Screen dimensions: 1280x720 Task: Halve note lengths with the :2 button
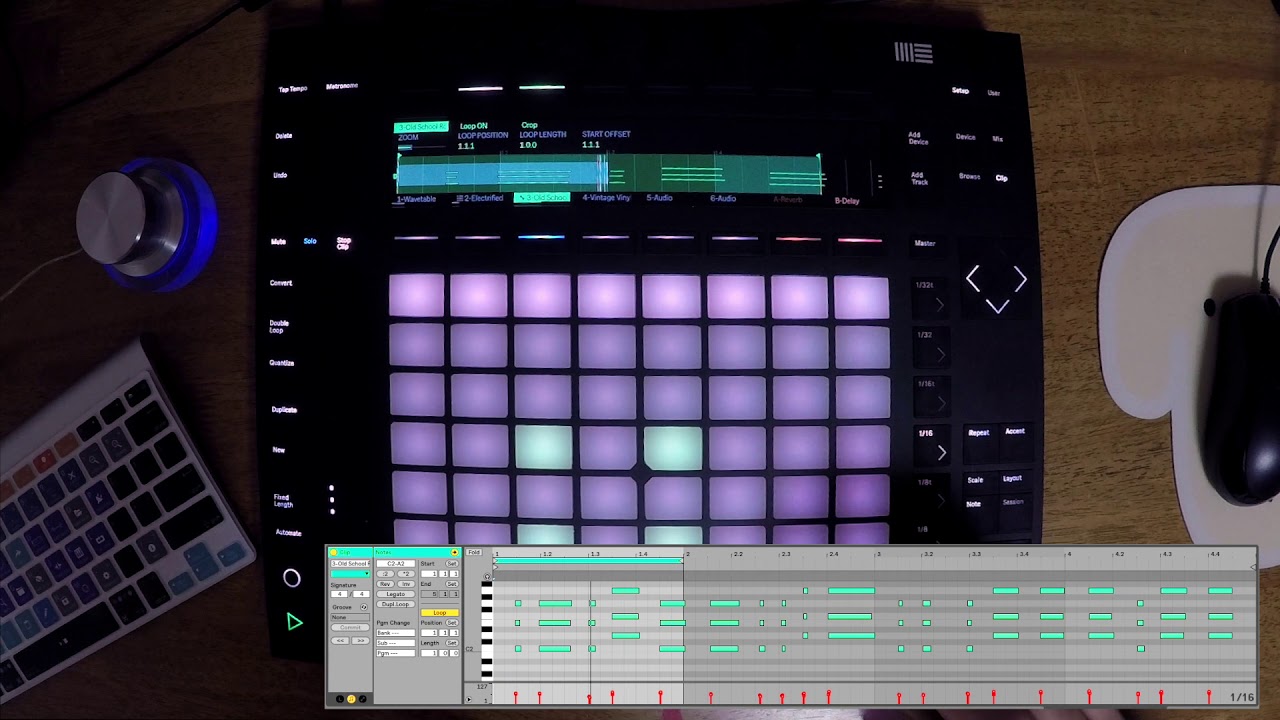pyautogui.click(x=385, y=574)
